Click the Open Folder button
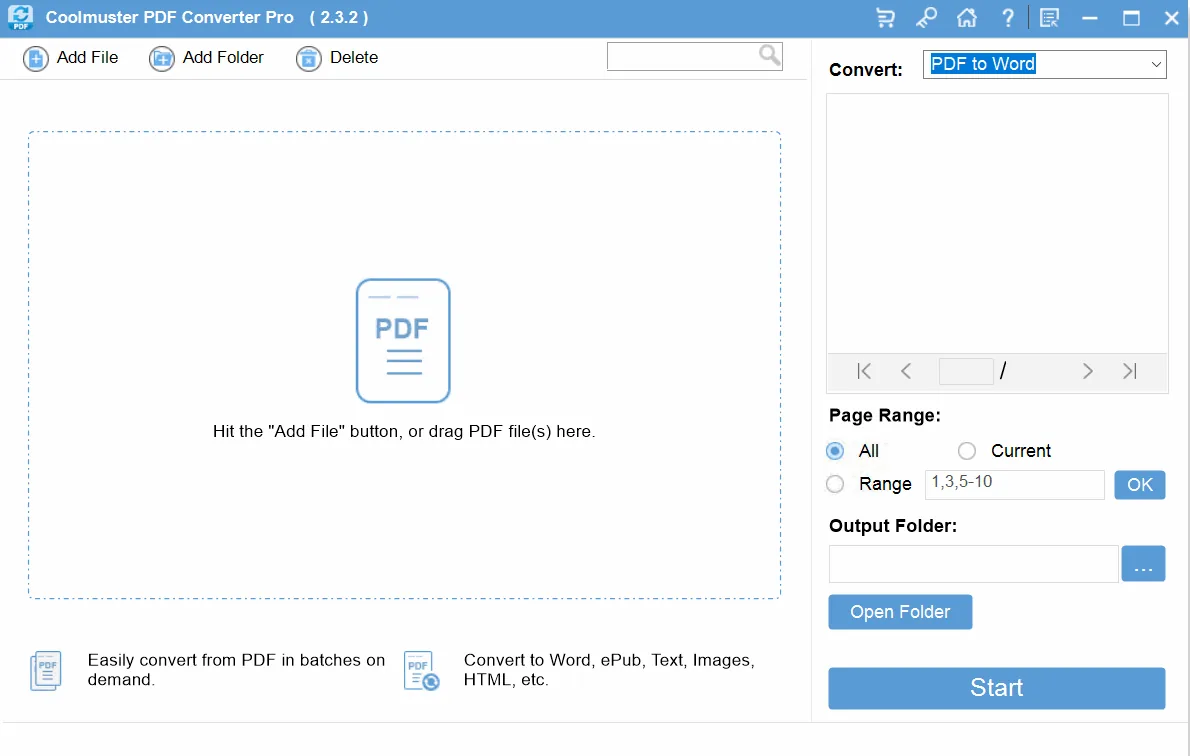Viewport: 1190px width, 756px height. [x=900, y=612]
